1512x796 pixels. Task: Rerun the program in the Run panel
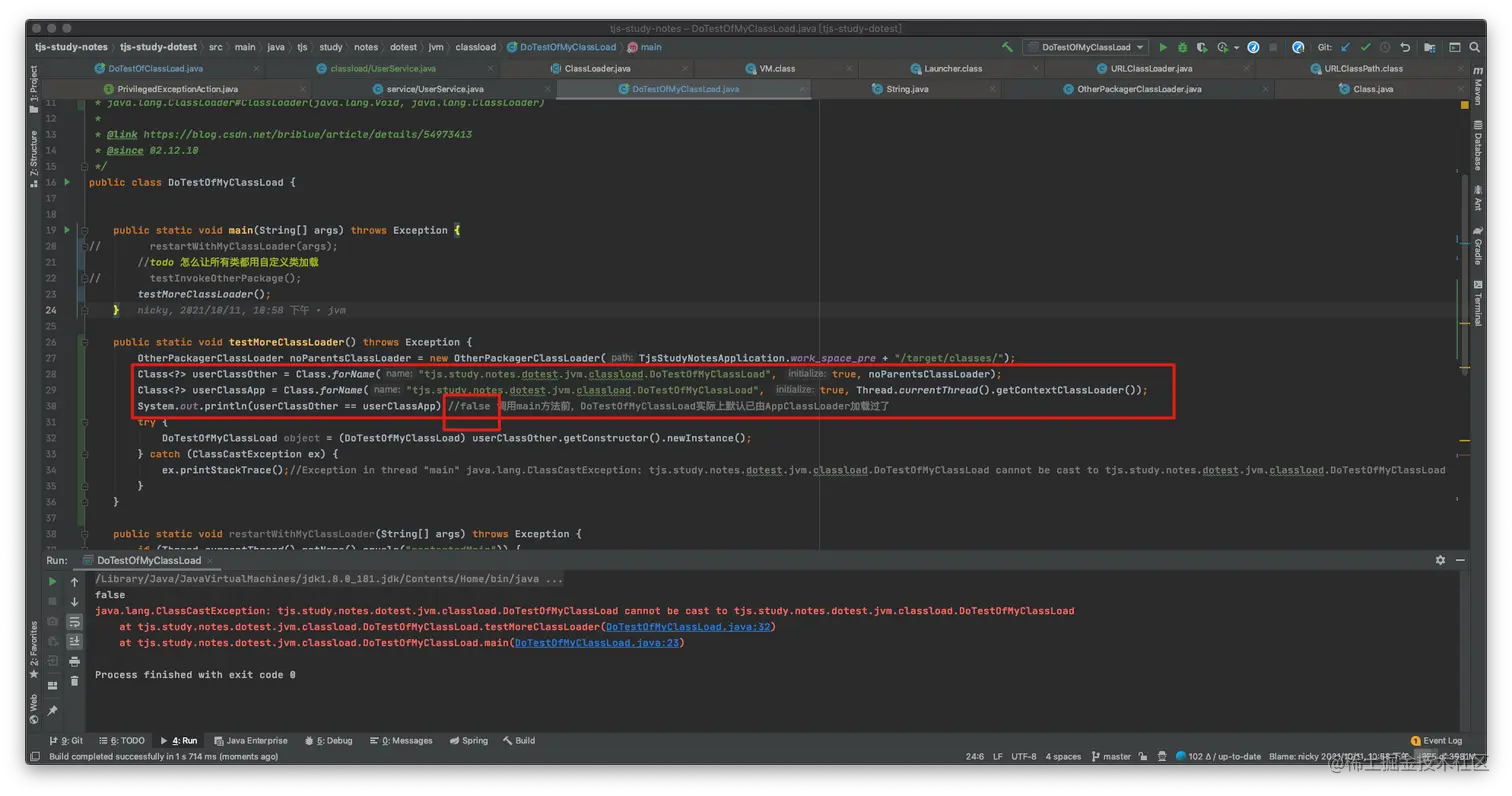pyautogui.click(x=53, y=581)
